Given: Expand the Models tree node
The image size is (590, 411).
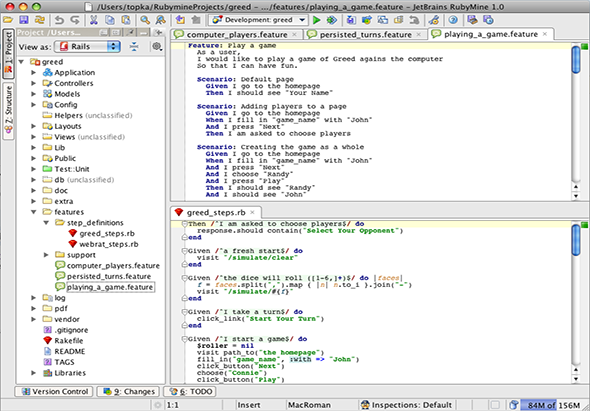Looking at the screenshot, I should [x=34, y=94].
